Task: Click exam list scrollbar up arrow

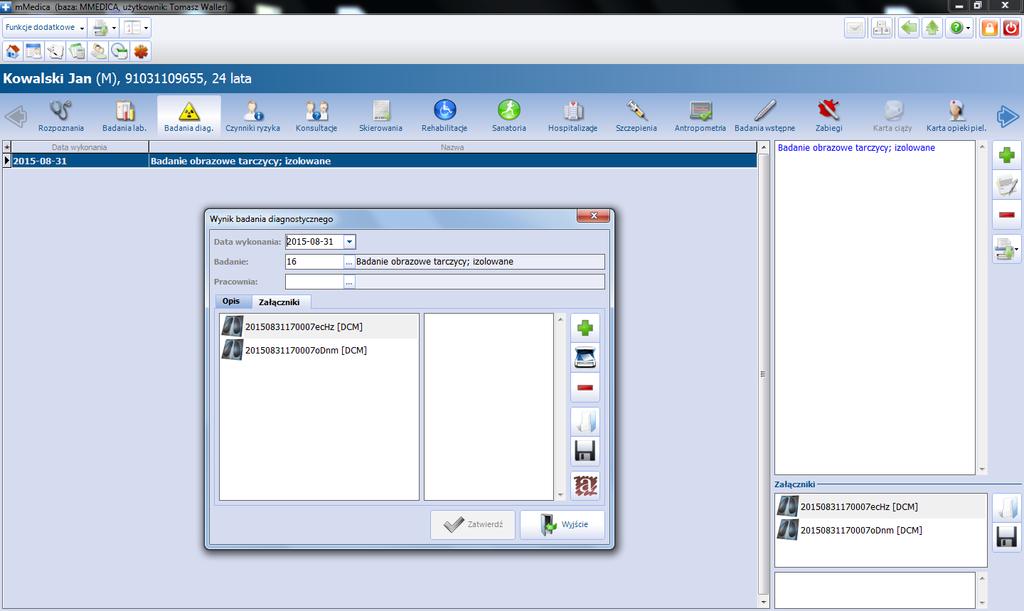Action: tap(763, 148)
